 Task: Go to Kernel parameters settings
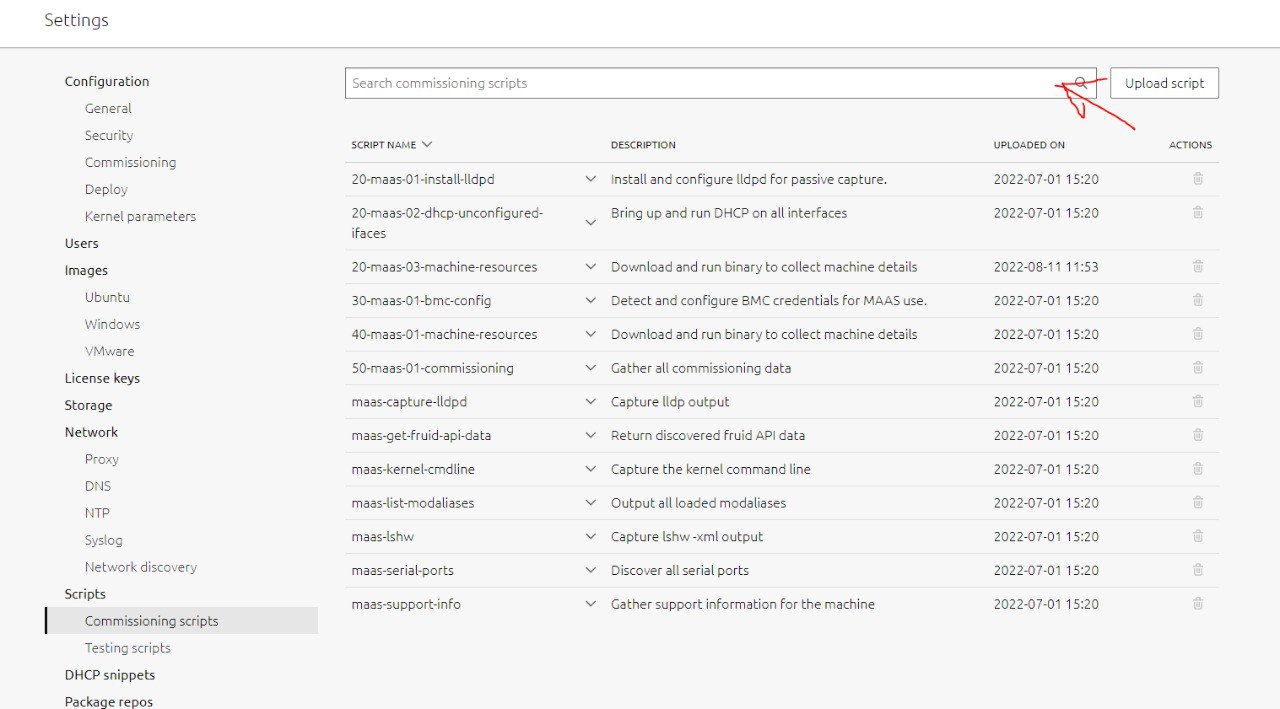pyautogui.click(x=140, y=216)
